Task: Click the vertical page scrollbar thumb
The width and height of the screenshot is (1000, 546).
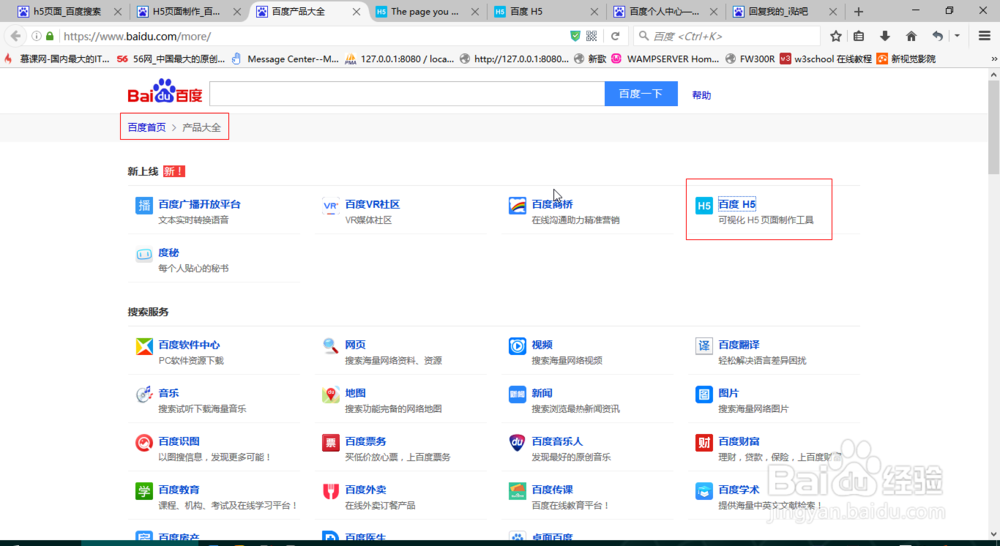Action: click(x=994, y=128)
